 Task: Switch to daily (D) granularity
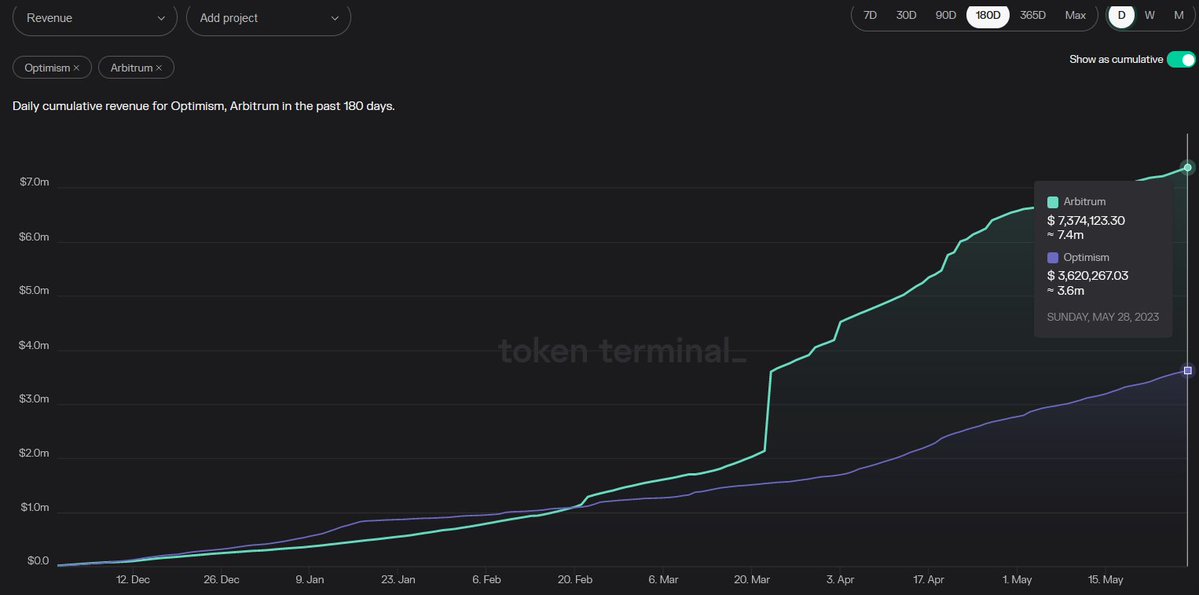[x=1122, y=15]
